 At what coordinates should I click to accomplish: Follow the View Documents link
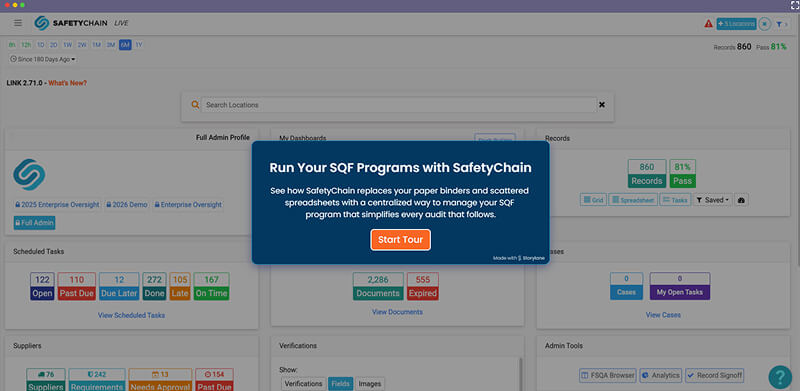[x=397, y=312]
